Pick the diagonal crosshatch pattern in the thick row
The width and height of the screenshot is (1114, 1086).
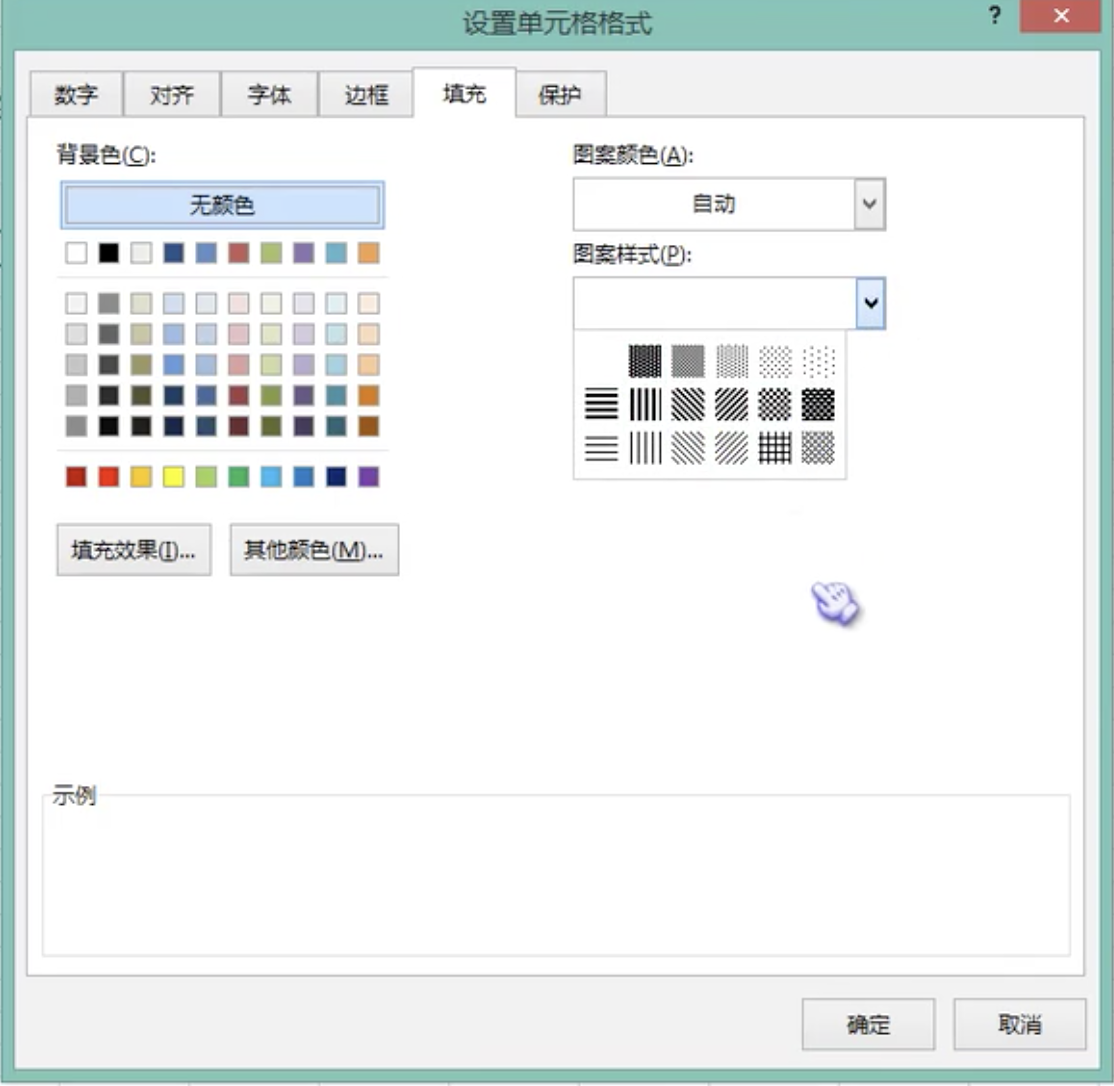coord(775,405)
